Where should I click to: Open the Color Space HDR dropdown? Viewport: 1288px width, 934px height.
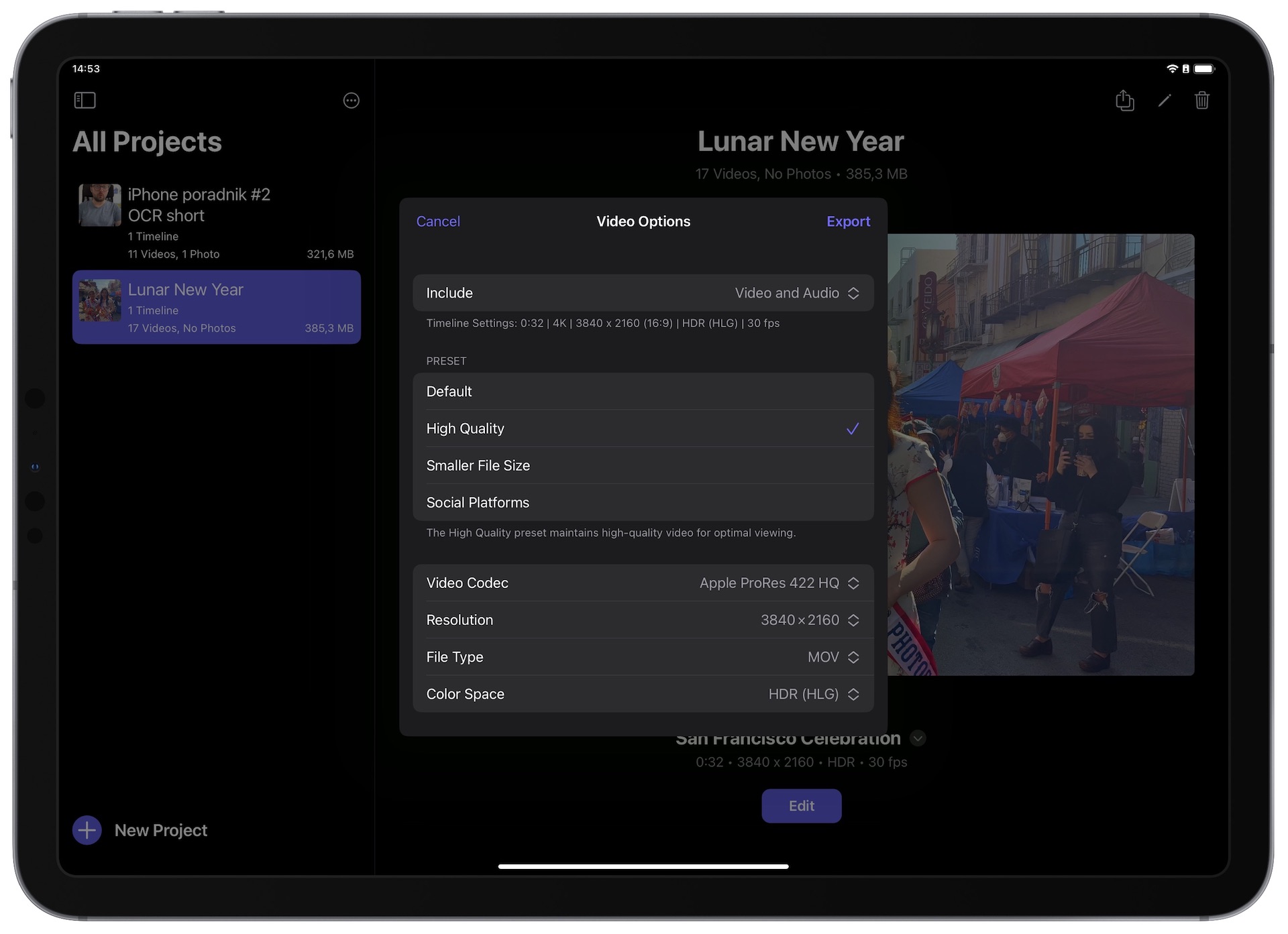click(643, 694)
